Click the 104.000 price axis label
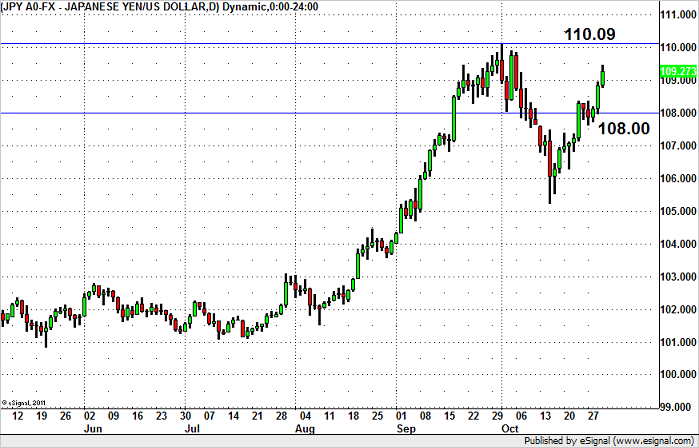 coord(680,244)
